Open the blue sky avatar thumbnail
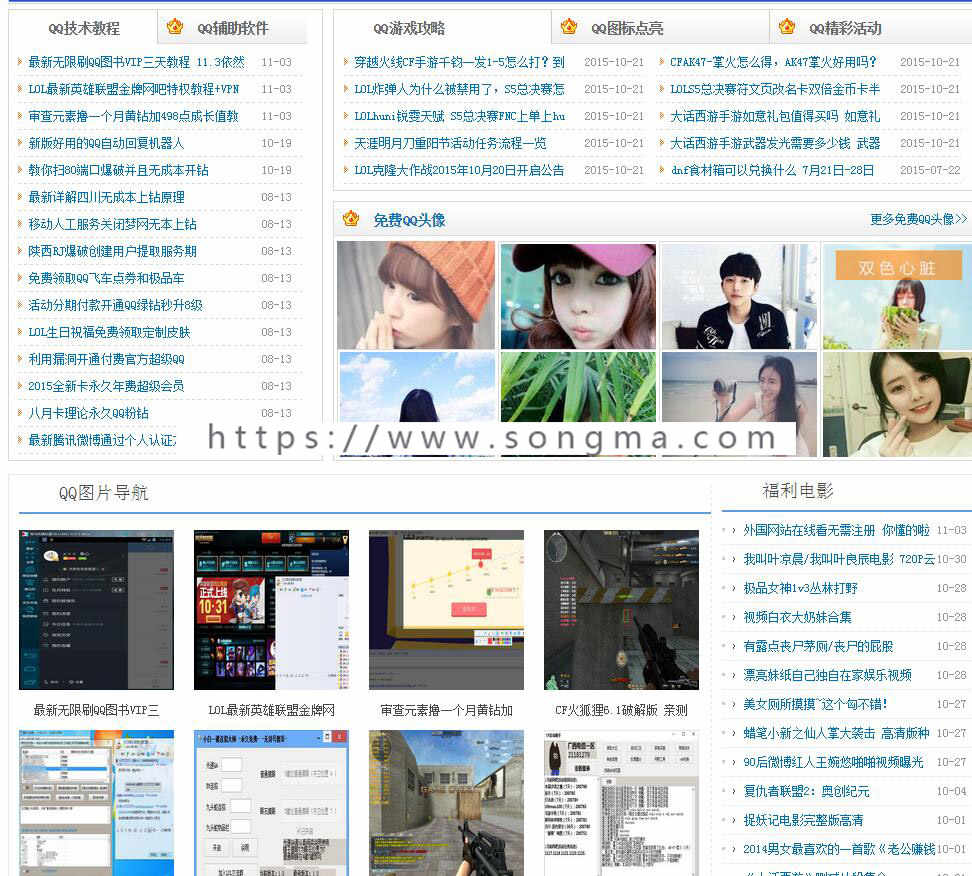Screen dimensions: 972x876 tap(417, 387)
